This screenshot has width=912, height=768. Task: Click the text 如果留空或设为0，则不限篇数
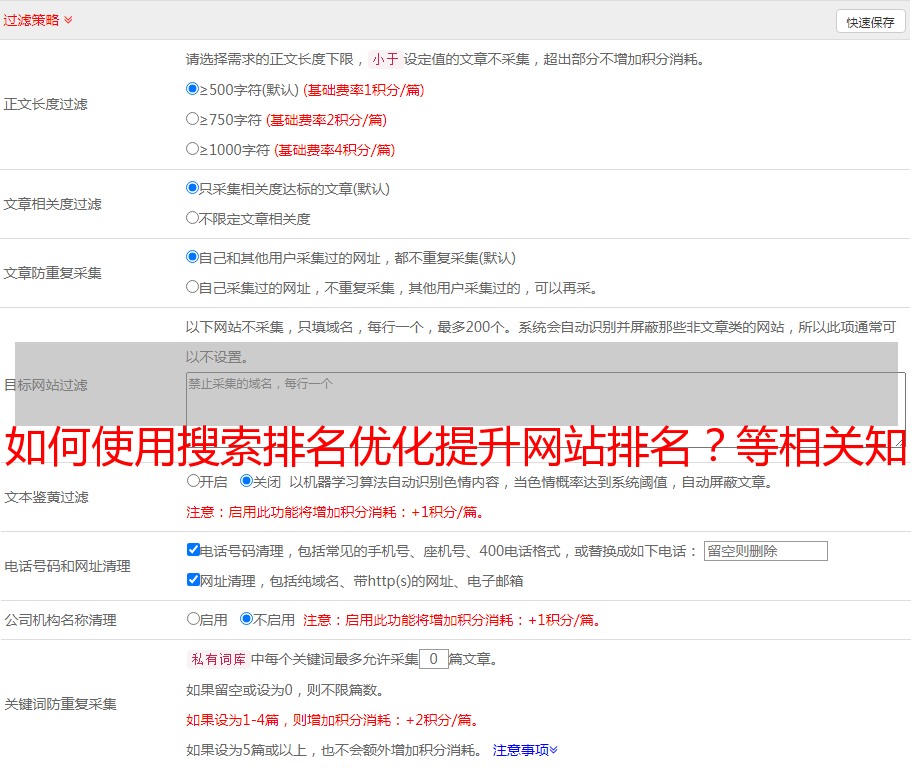click(284, 691)
